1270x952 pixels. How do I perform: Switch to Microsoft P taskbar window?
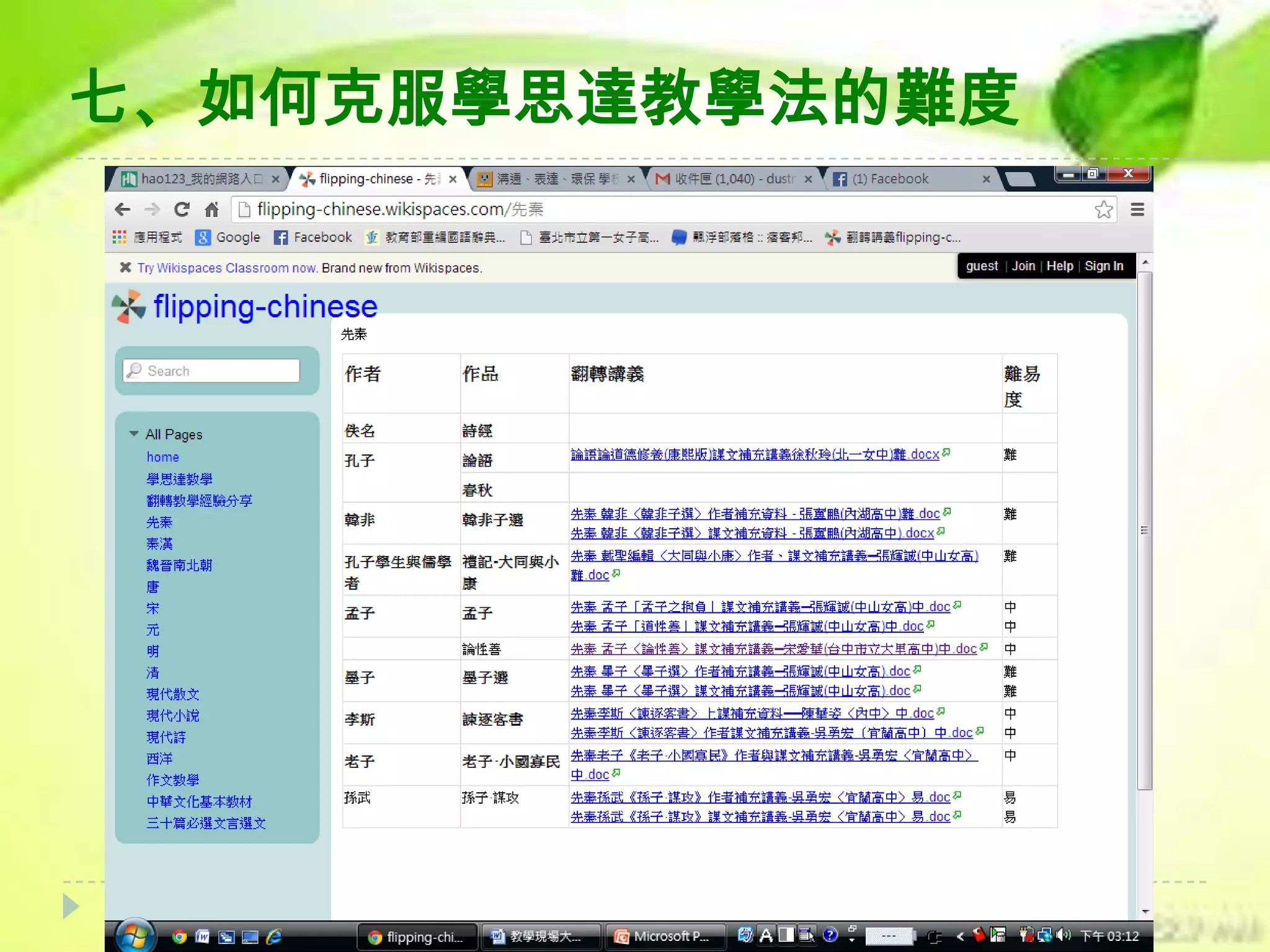(665, 937)
